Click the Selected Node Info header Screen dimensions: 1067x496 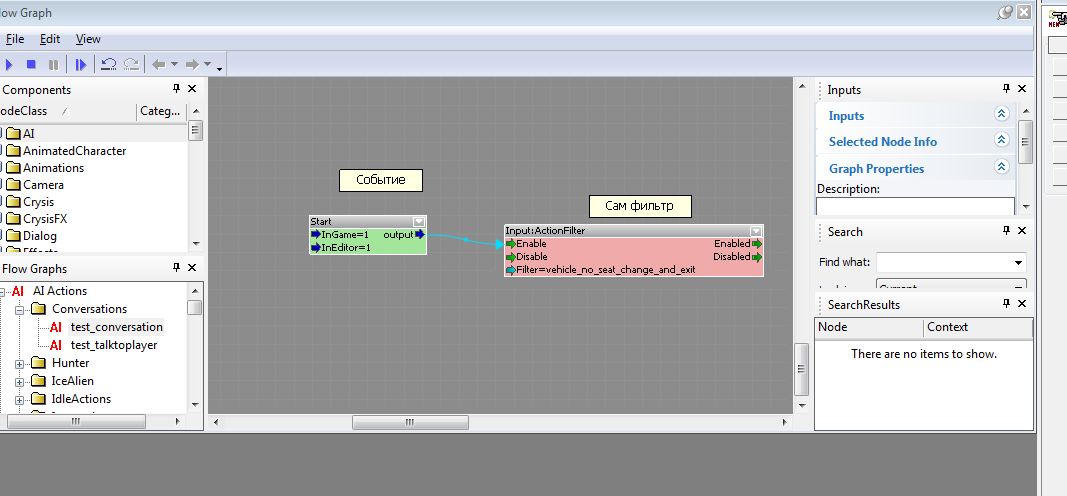pos(882,142)
